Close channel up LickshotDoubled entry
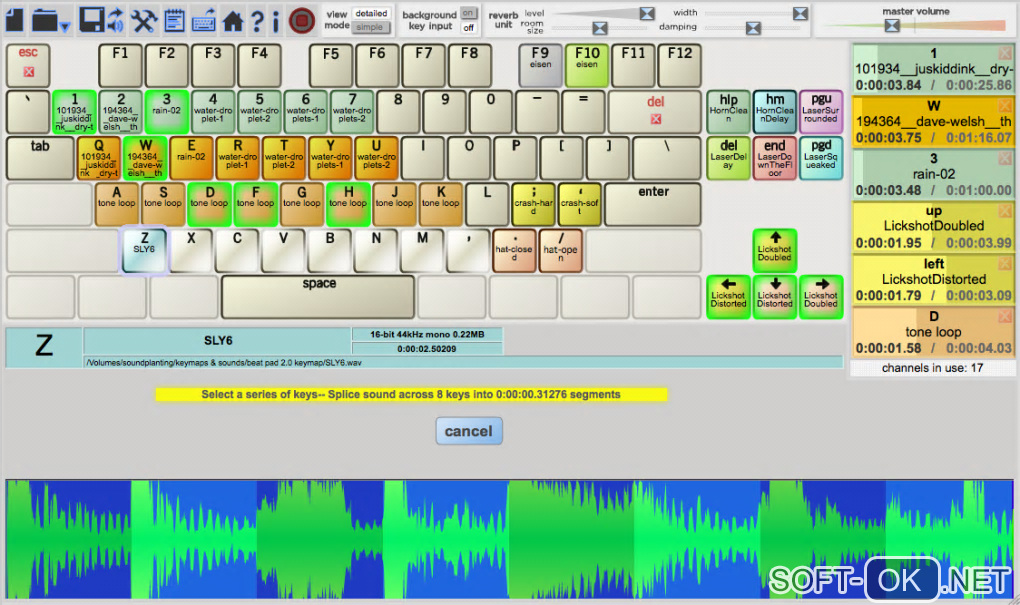Screen dimensions: 1020x605 (x=1005, y=211)
